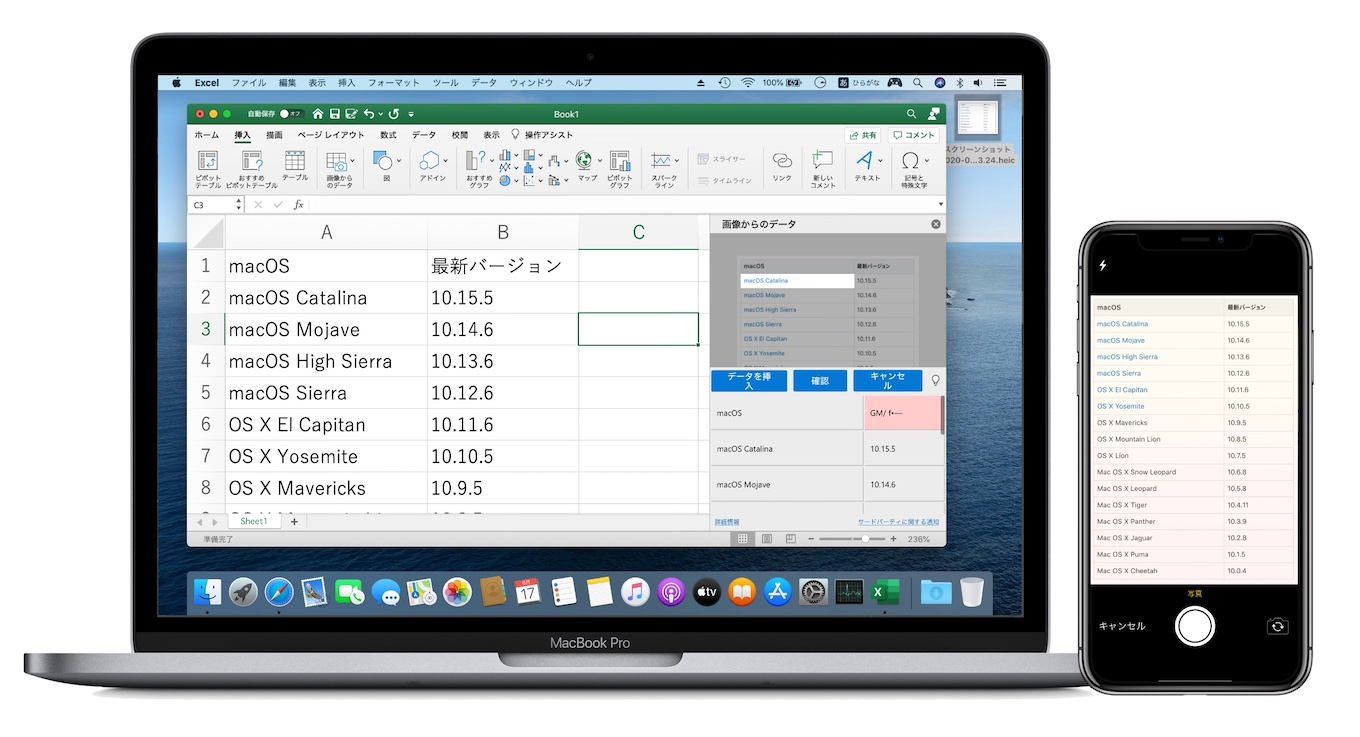Toggle the AutoSave (自動保存) switch
This screenshot has width=1360, height=737.
[x=291, y=114]
